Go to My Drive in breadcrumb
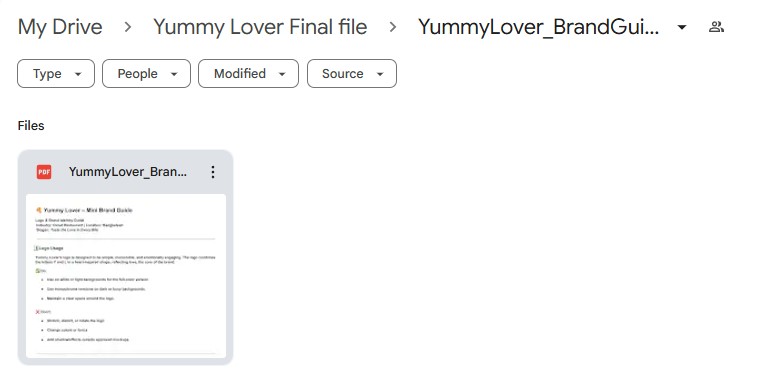The width and height of the screenshot is (782, 378). [x=60, y=27]
